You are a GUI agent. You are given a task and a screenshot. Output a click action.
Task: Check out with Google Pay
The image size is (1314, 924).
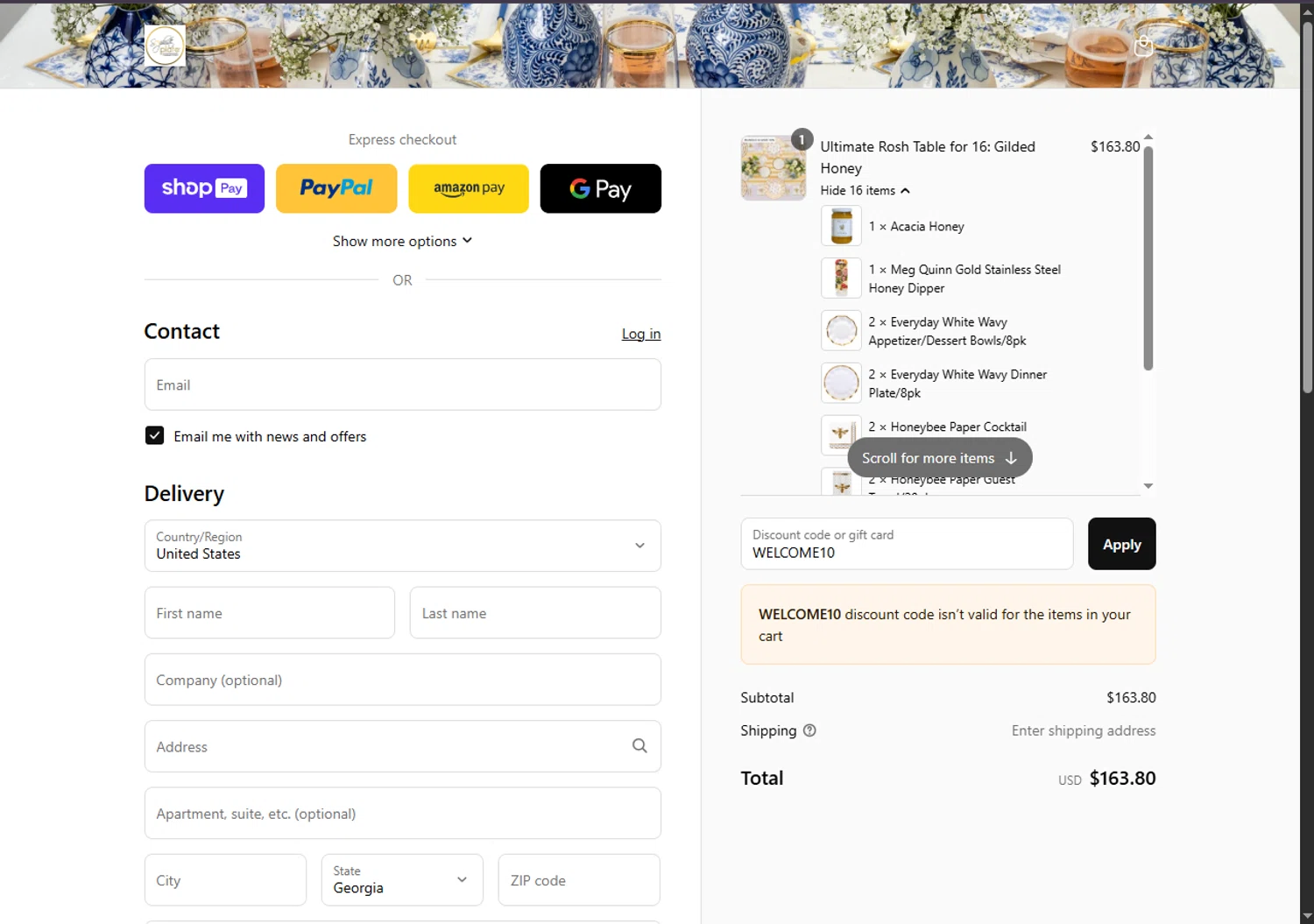click(600, 188)
